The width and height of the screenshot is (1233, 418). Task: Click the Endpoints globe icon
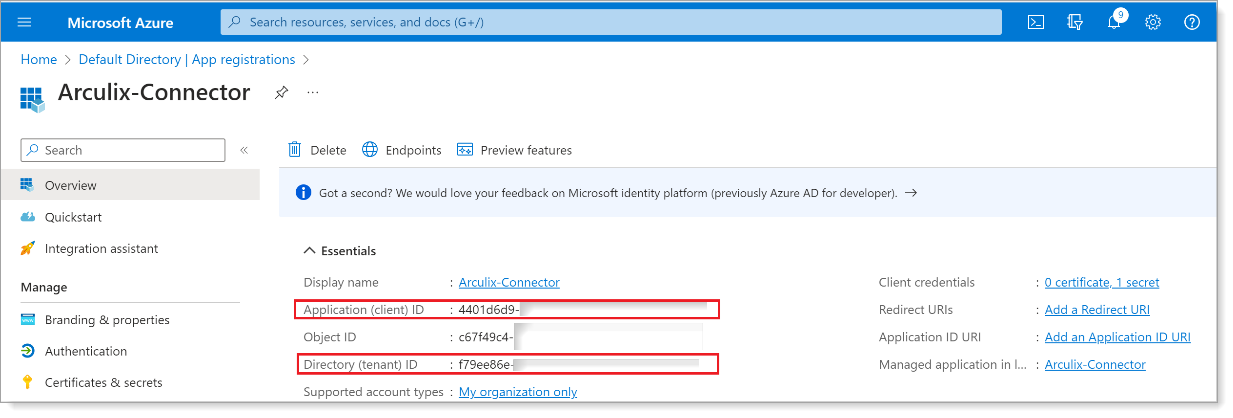coord(370,149)
